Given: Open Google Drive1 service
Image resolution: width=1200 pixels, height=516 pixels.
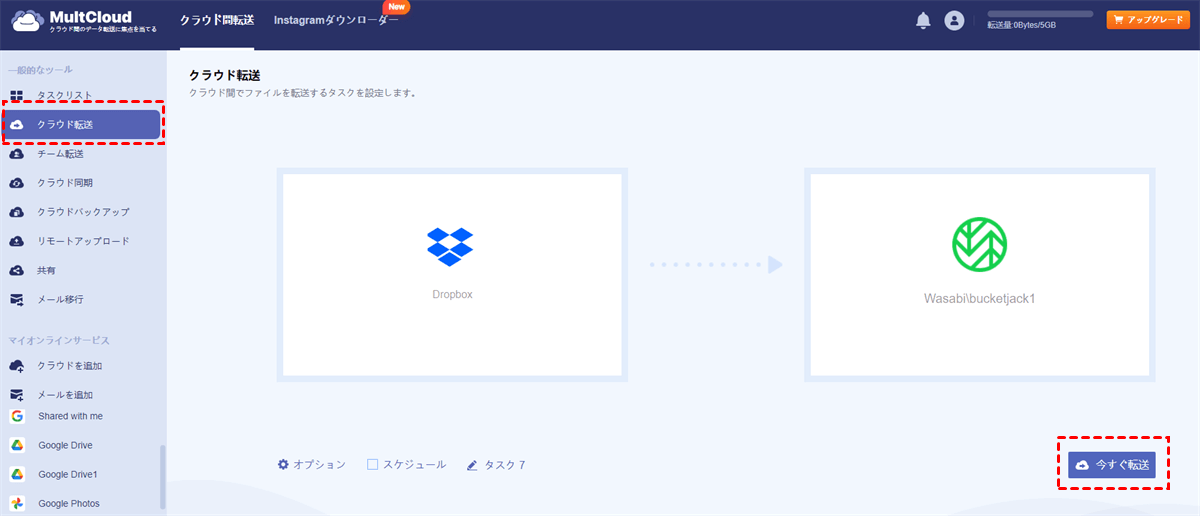Looking at the screenshot, I should point(68,474).
